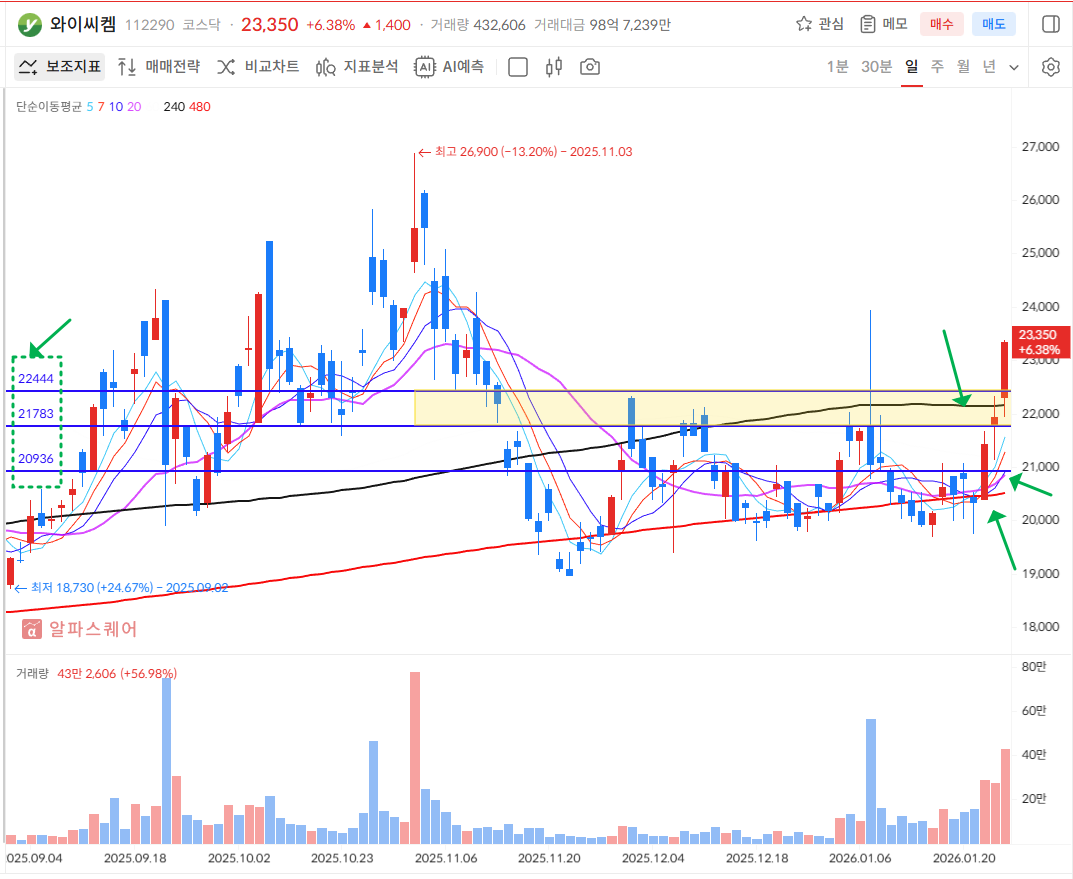The height and width of the screenshot is (879, 1073).
Task: Launch the AI예측 prediction feature
Action: coord(450,67)
